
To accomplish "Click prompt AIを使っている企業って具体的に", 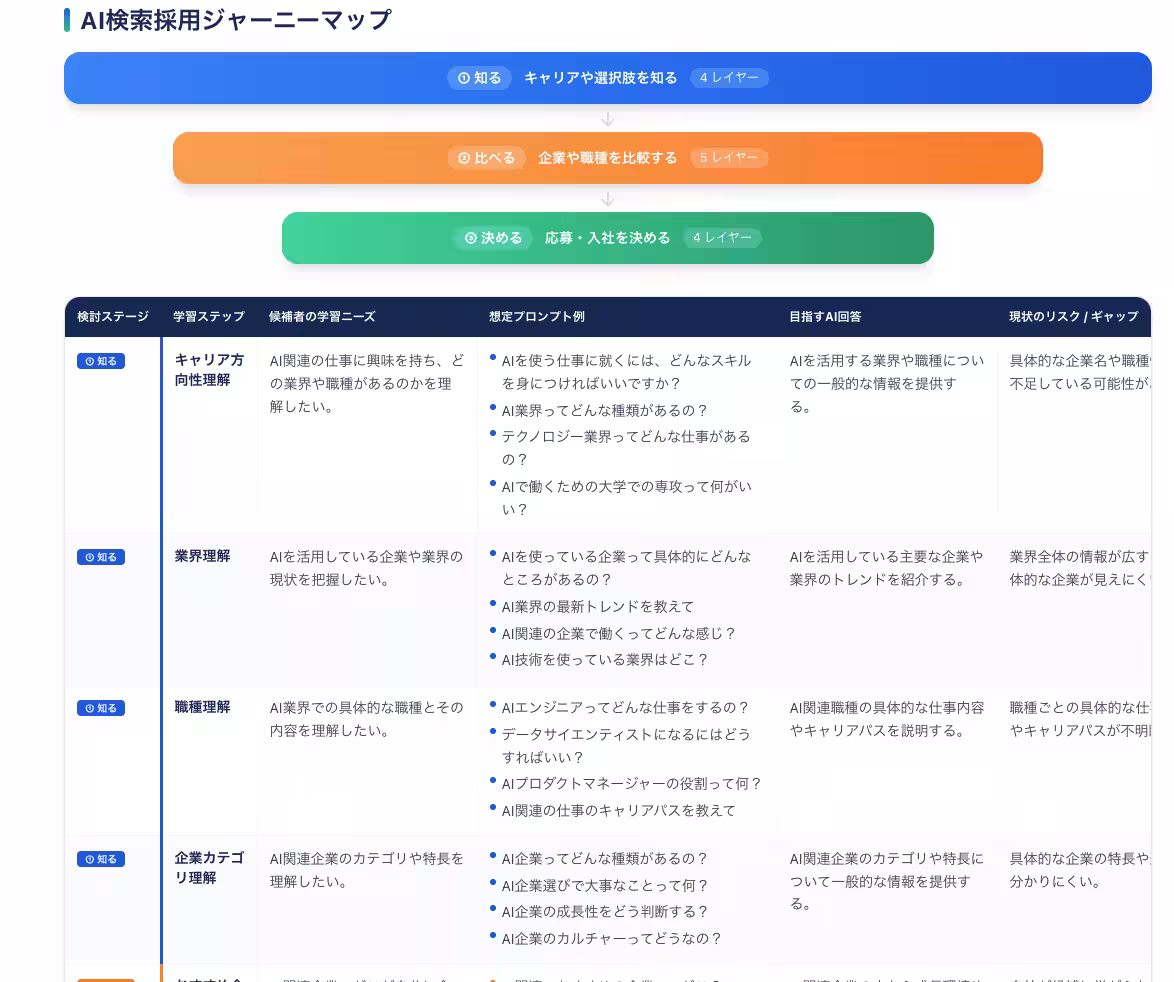I will [626, 568].
